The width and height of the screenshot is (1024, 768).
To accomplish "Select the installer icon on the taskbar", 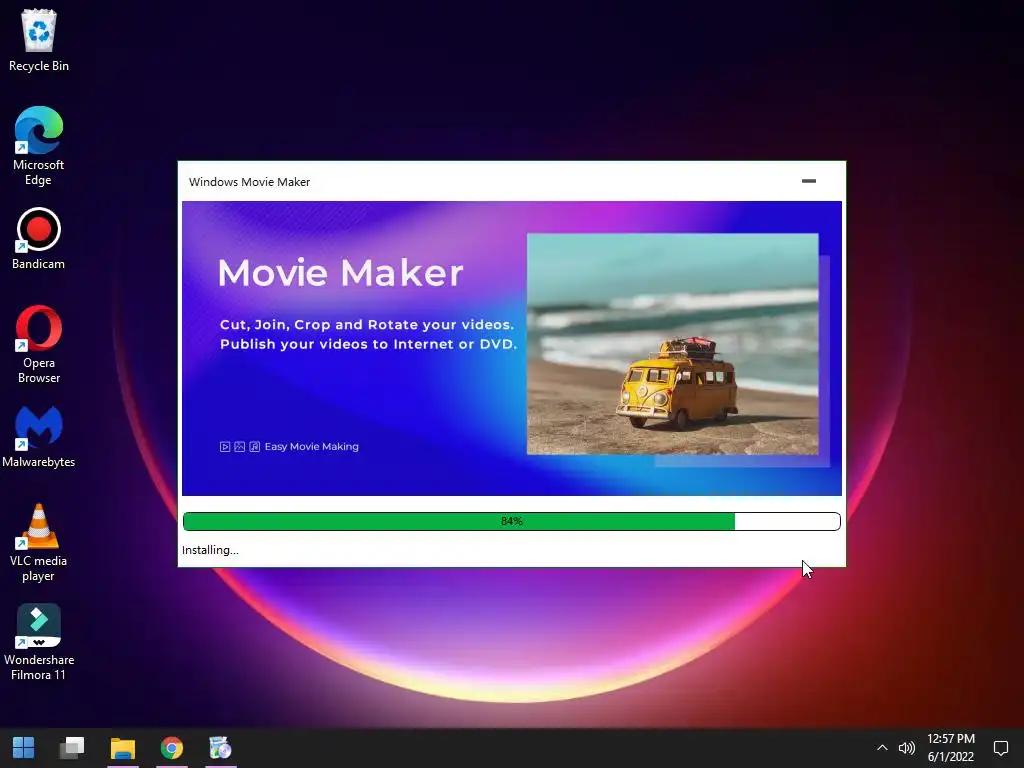I will coord(221,748).
